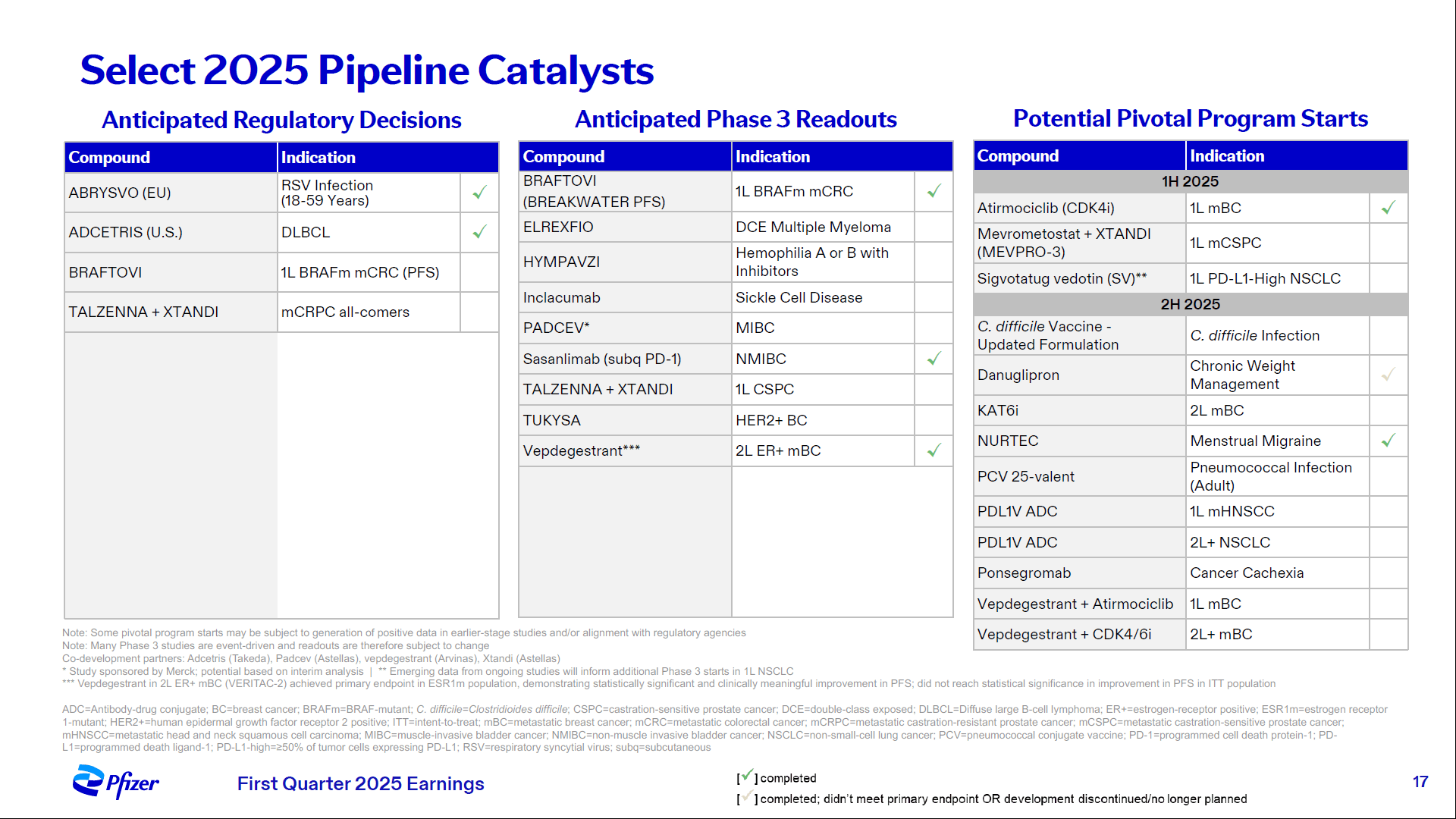
Task: Click the Pfizer logo
Action: click(115, 782)
